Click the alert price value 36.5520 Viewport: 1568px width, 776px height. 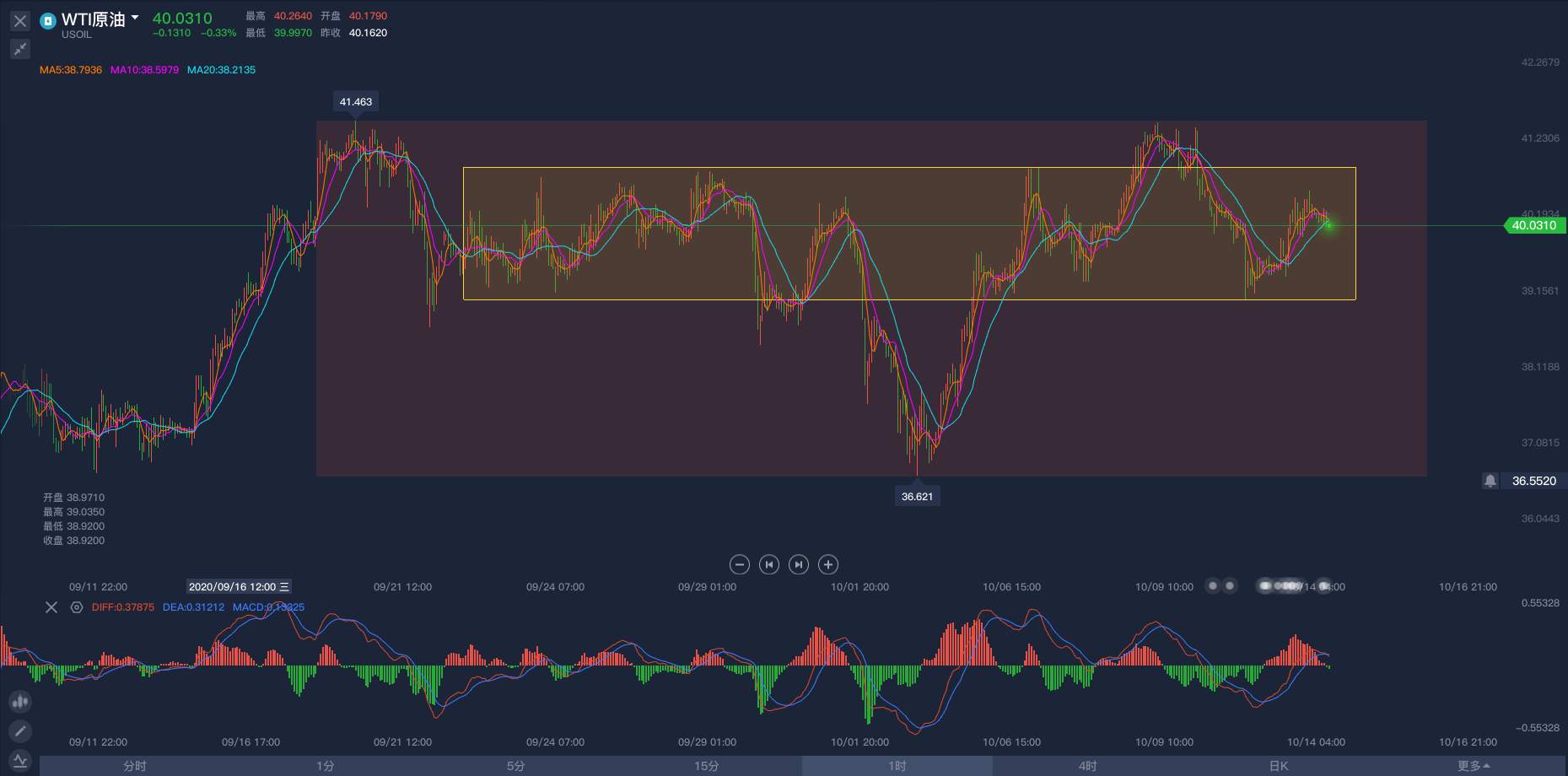[x=1534, y=481]
